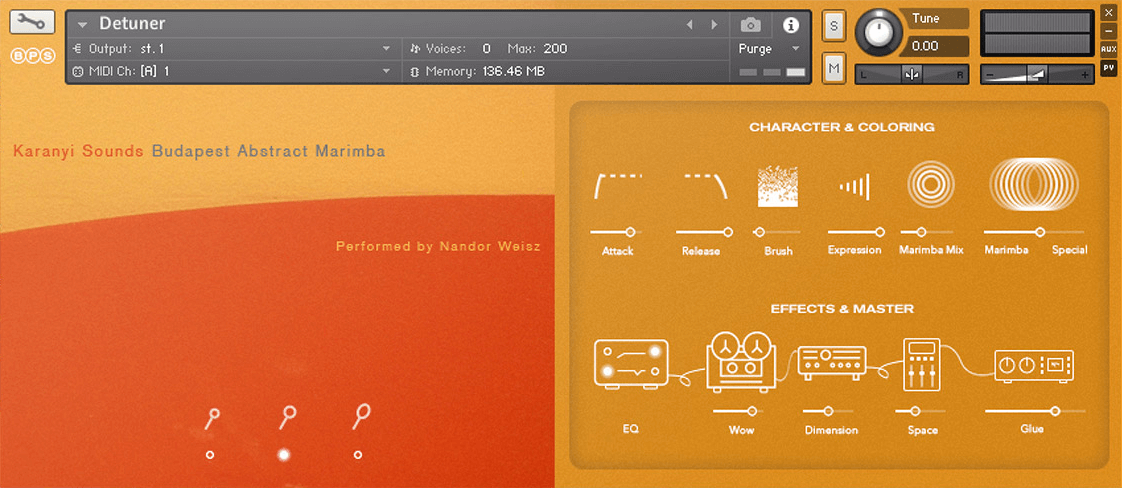Click the Wow tape reel machine
This screenshot has width=1122, height=488.
coord(741,361)
